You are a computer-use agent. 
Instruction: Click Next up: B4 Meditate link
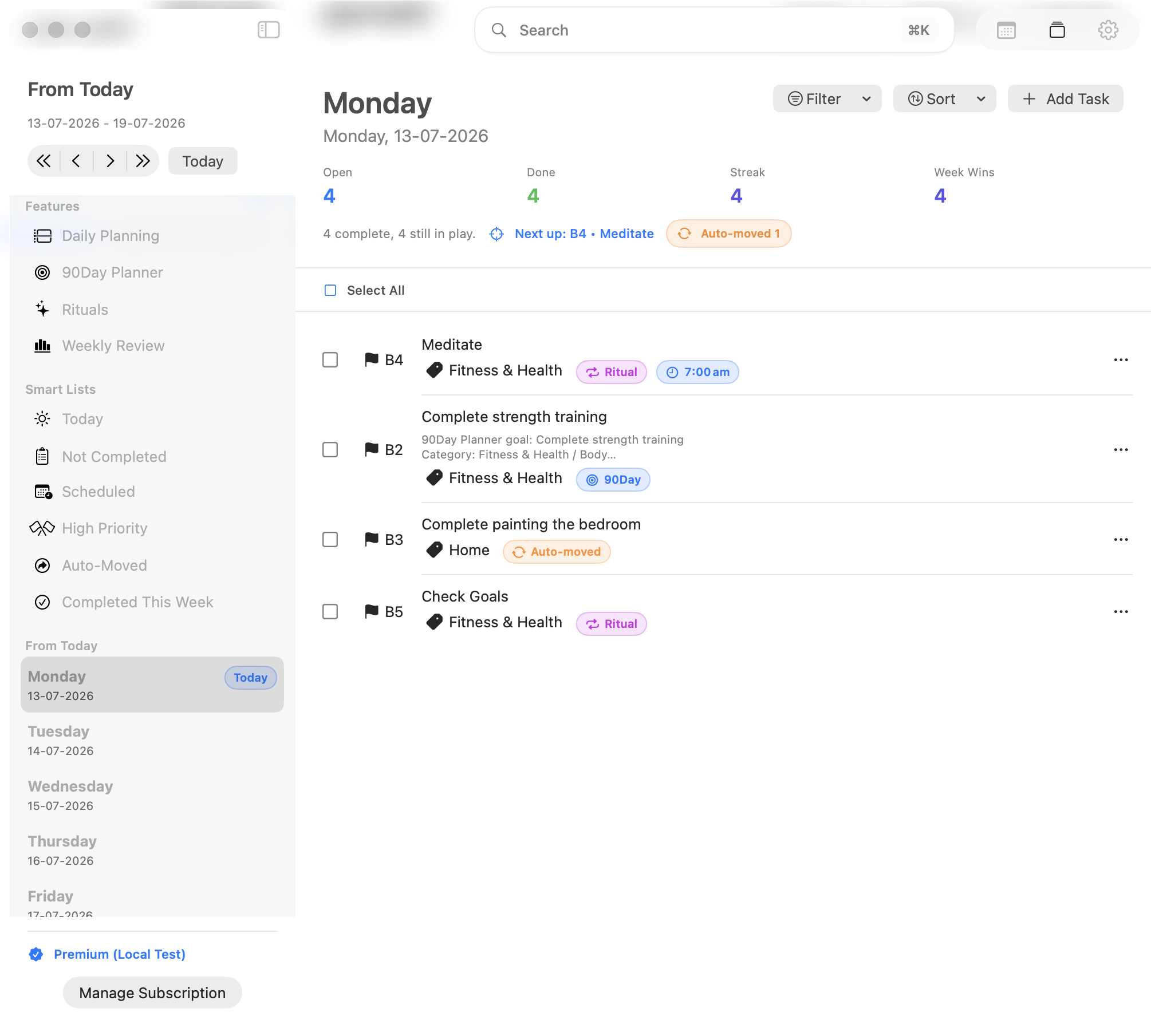click(584, 234)
